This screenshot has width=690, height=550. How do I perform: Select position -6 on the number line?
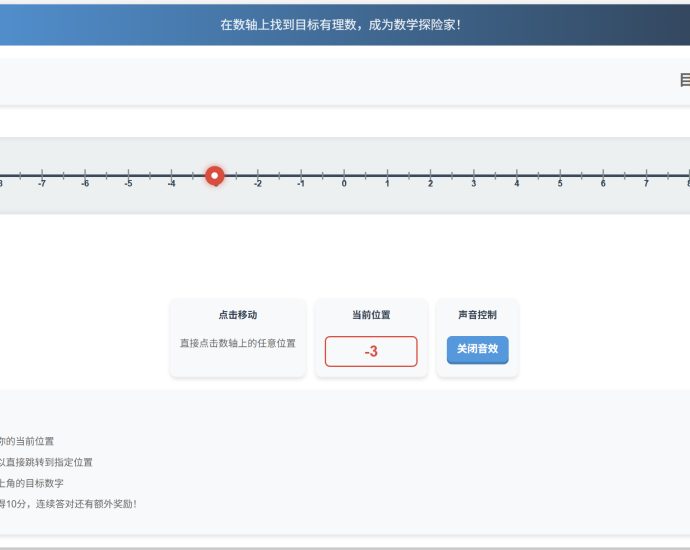click(x=85, y=176)
